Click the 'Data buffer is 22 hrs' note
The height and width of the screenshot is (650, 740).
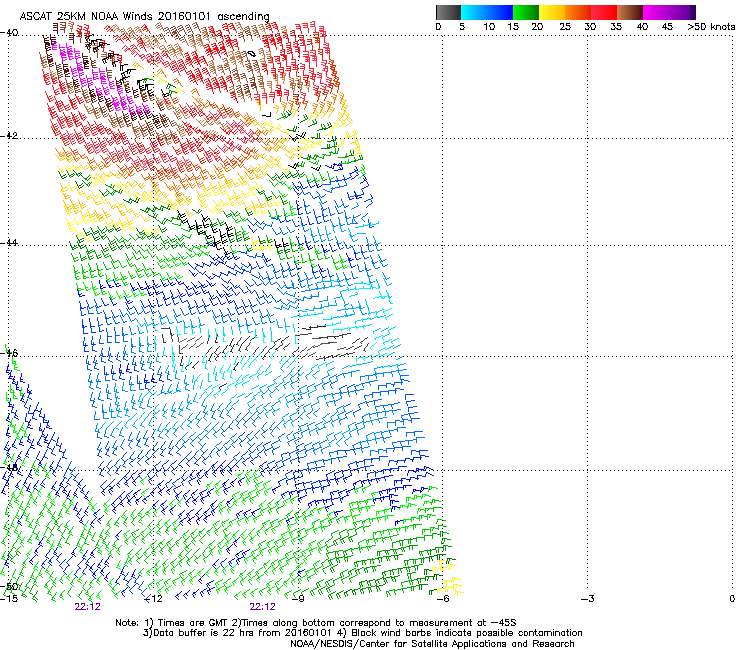pos(363,633)
